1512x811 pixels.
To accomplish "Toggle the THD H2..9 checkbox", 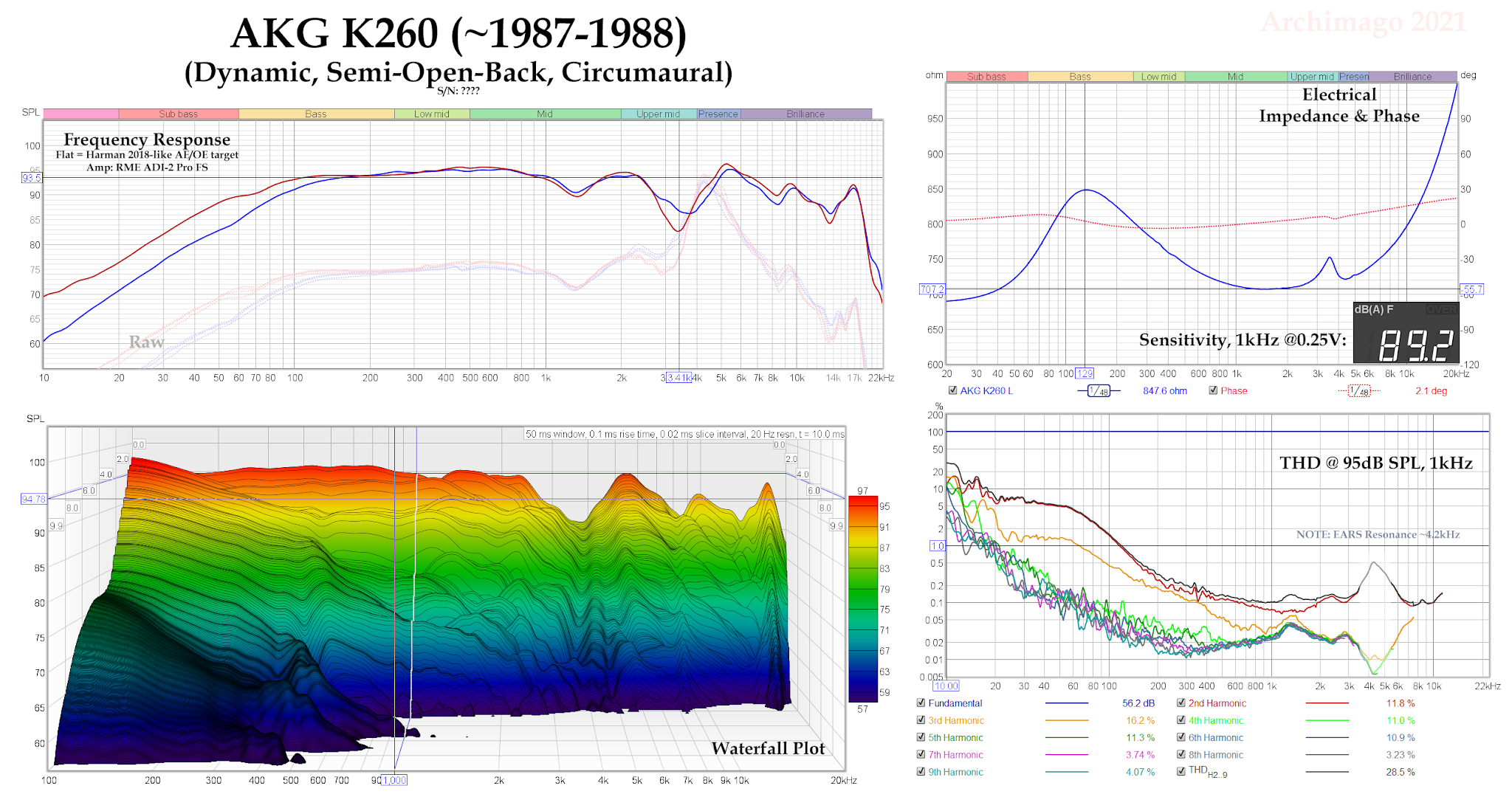I will pyautogui.click(x=1181, y=771).
